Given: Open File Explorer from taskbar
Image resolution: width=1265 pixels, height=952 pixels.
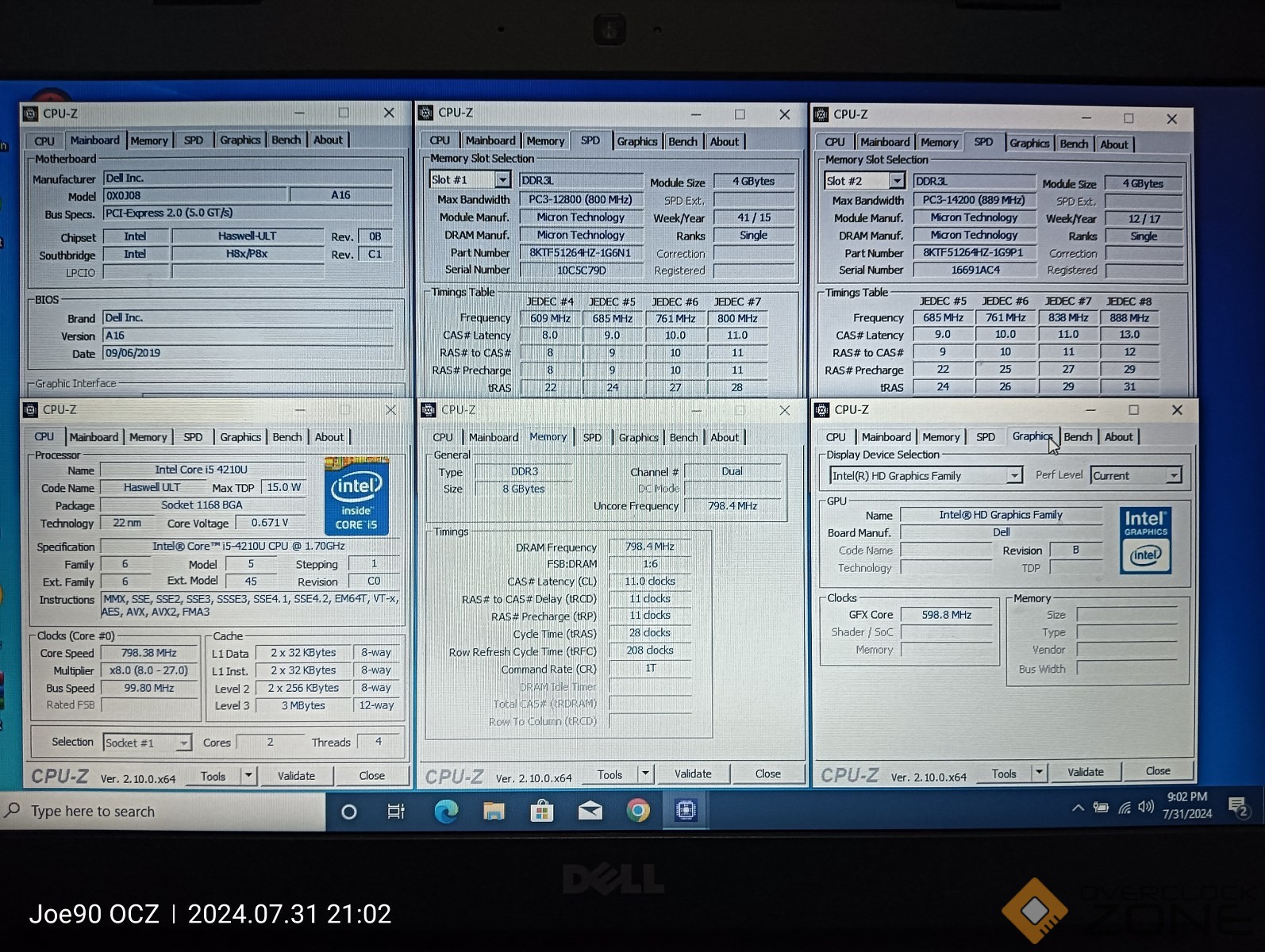Looking at the screenshot, I should [494, 811].
